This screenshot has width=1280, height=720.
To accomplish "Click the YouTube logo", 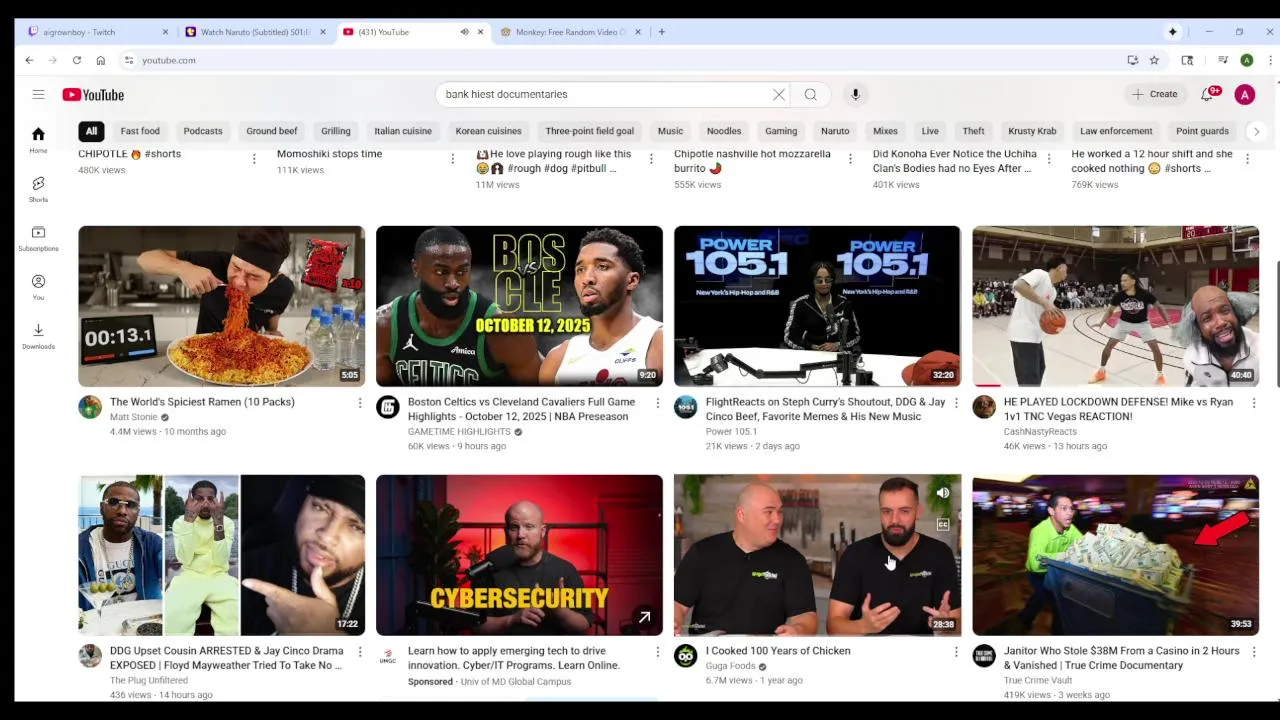I will tap(93, 95).
